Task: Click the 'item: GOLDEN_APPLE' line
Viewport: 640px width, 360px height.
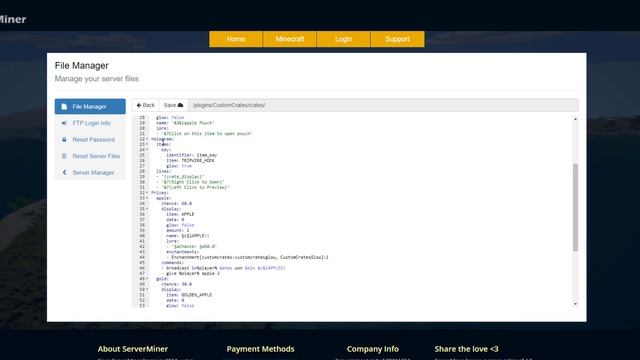Action: 189,295
